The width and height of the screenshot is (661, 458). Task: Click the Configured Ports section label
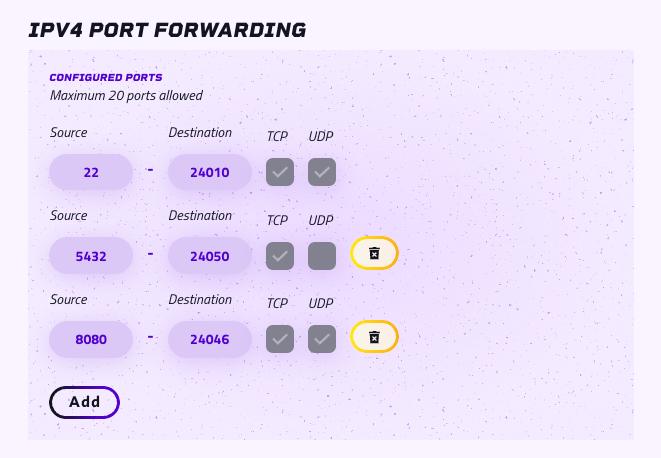coord(106,78)
